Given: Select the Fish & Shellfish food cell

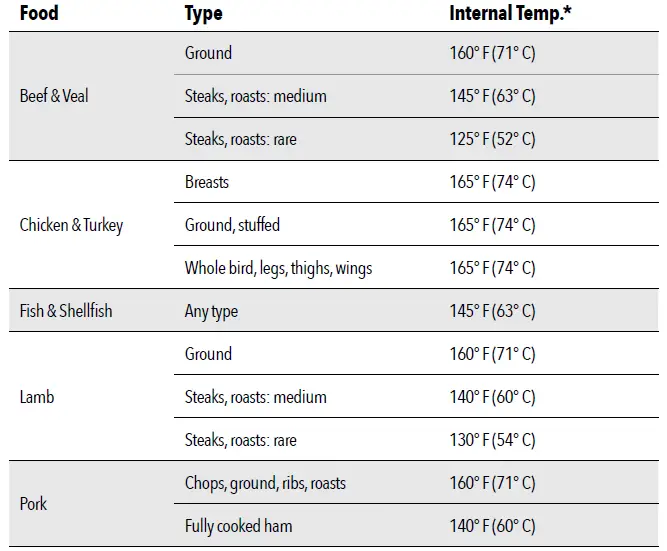Looking at the screenshot, I should tap(66, 311).
